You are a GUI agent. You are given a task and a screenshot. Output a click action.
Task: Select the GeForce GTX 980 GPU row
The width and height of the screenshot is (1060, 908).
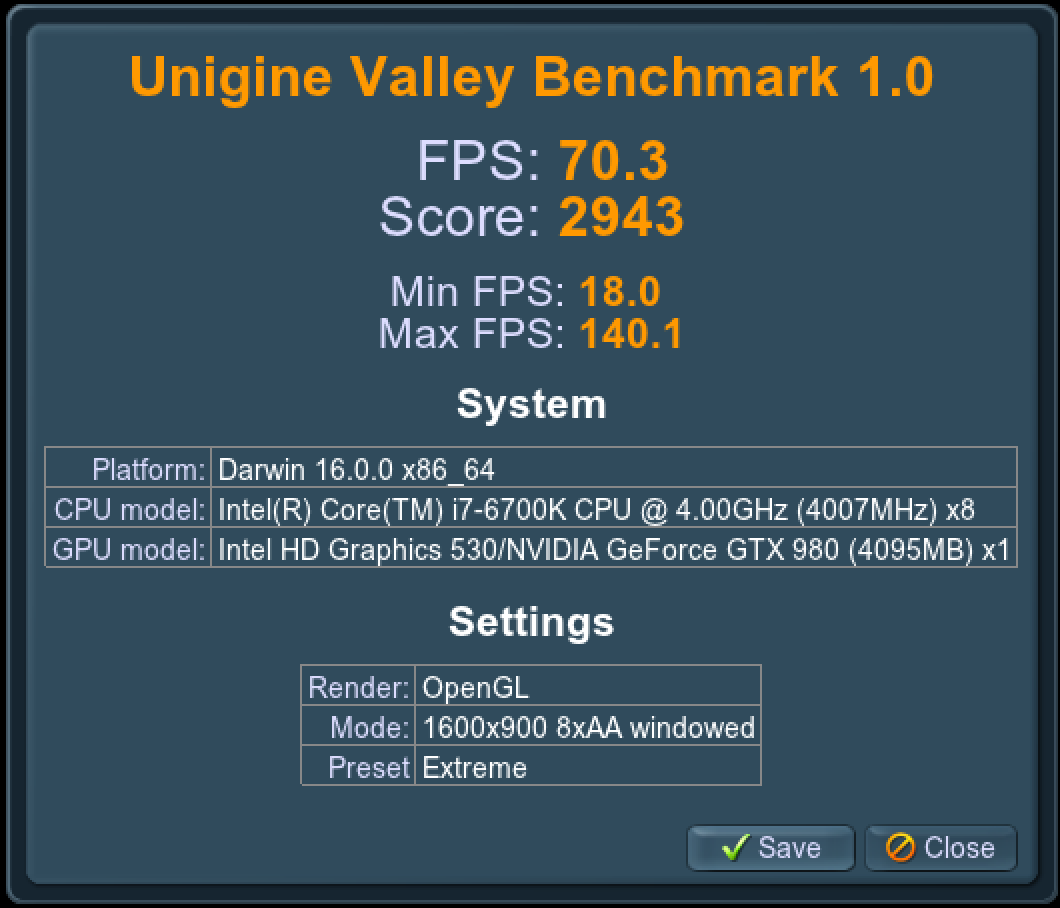point(531,548)
